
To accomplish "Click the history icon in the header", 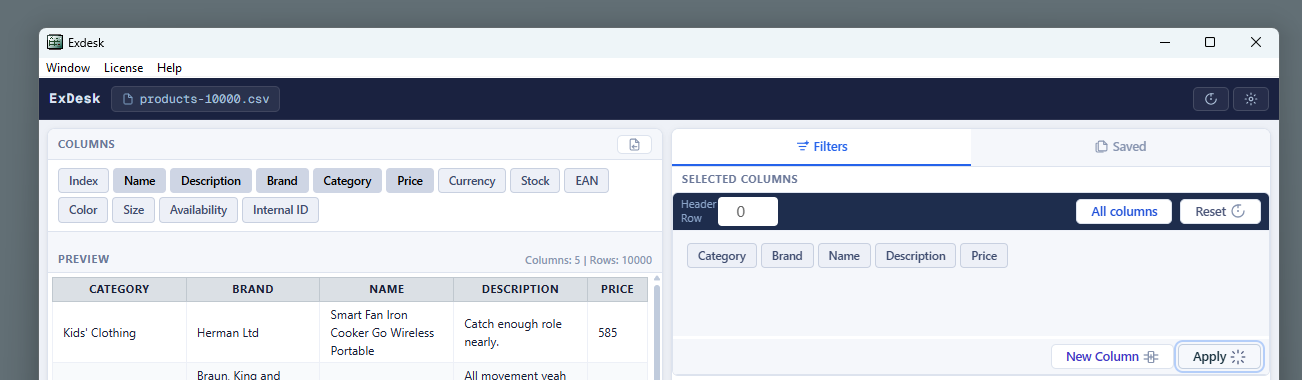I will 1211,99.
